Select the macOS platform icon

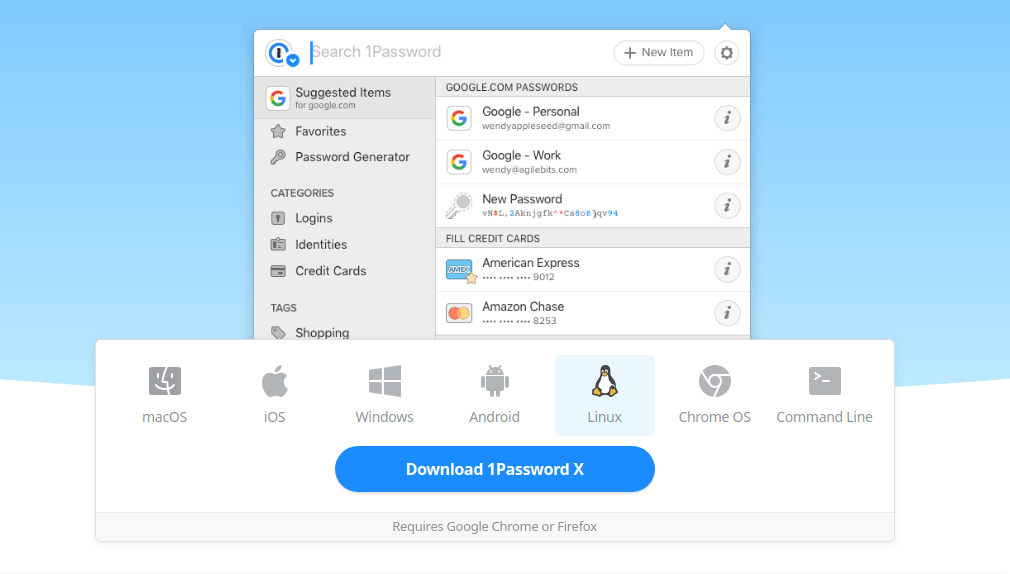(165, 395)
